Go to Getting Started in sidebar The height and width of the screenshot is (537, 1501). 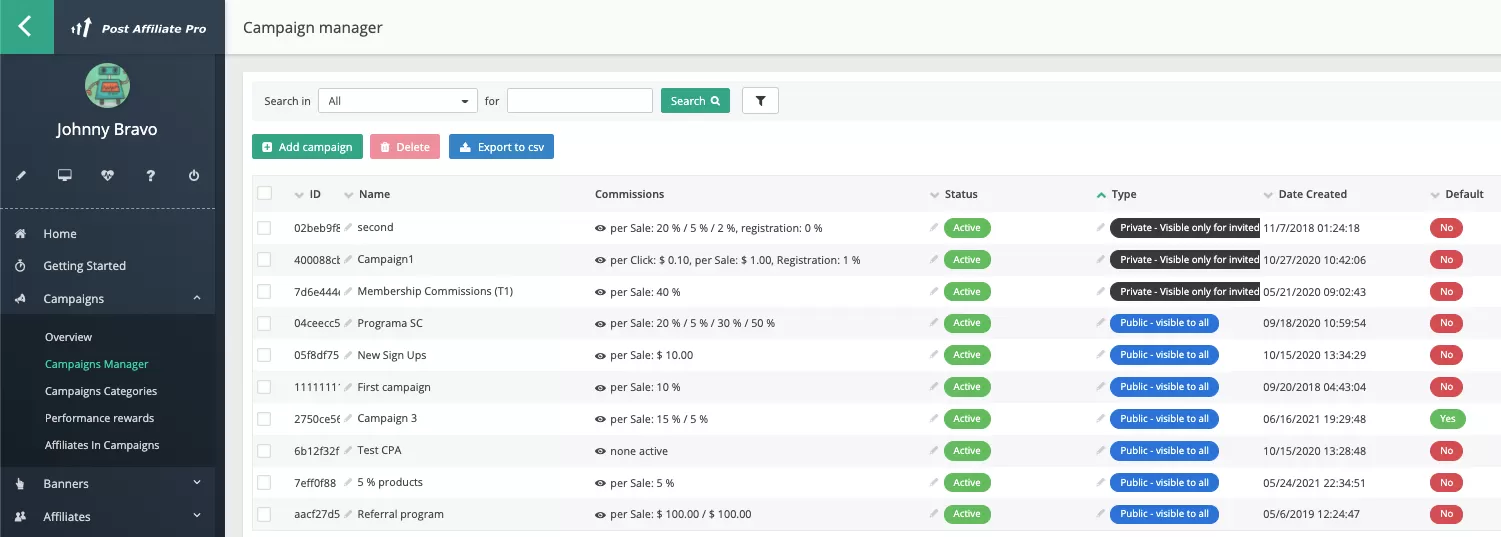(x=84, y=266)
